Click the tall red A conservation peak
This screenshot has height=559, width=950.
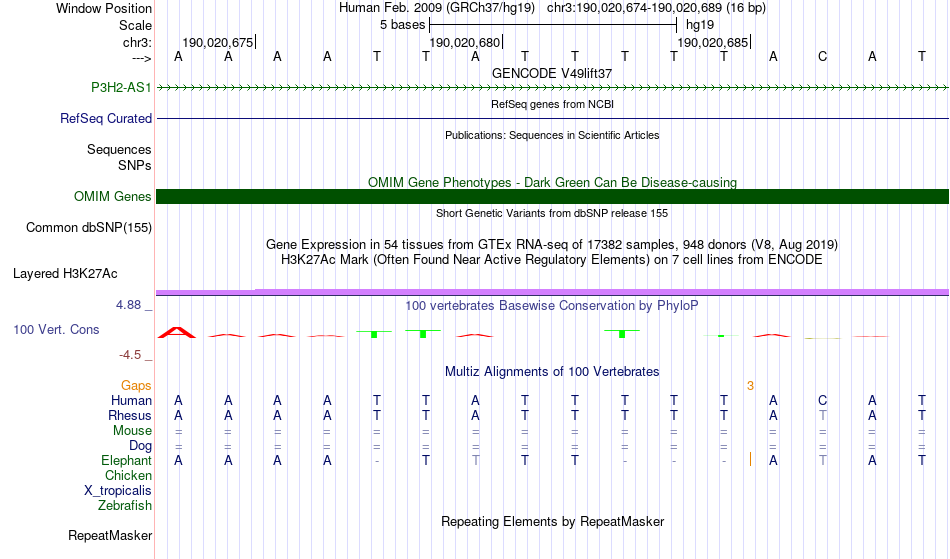[x=177, y=332]
